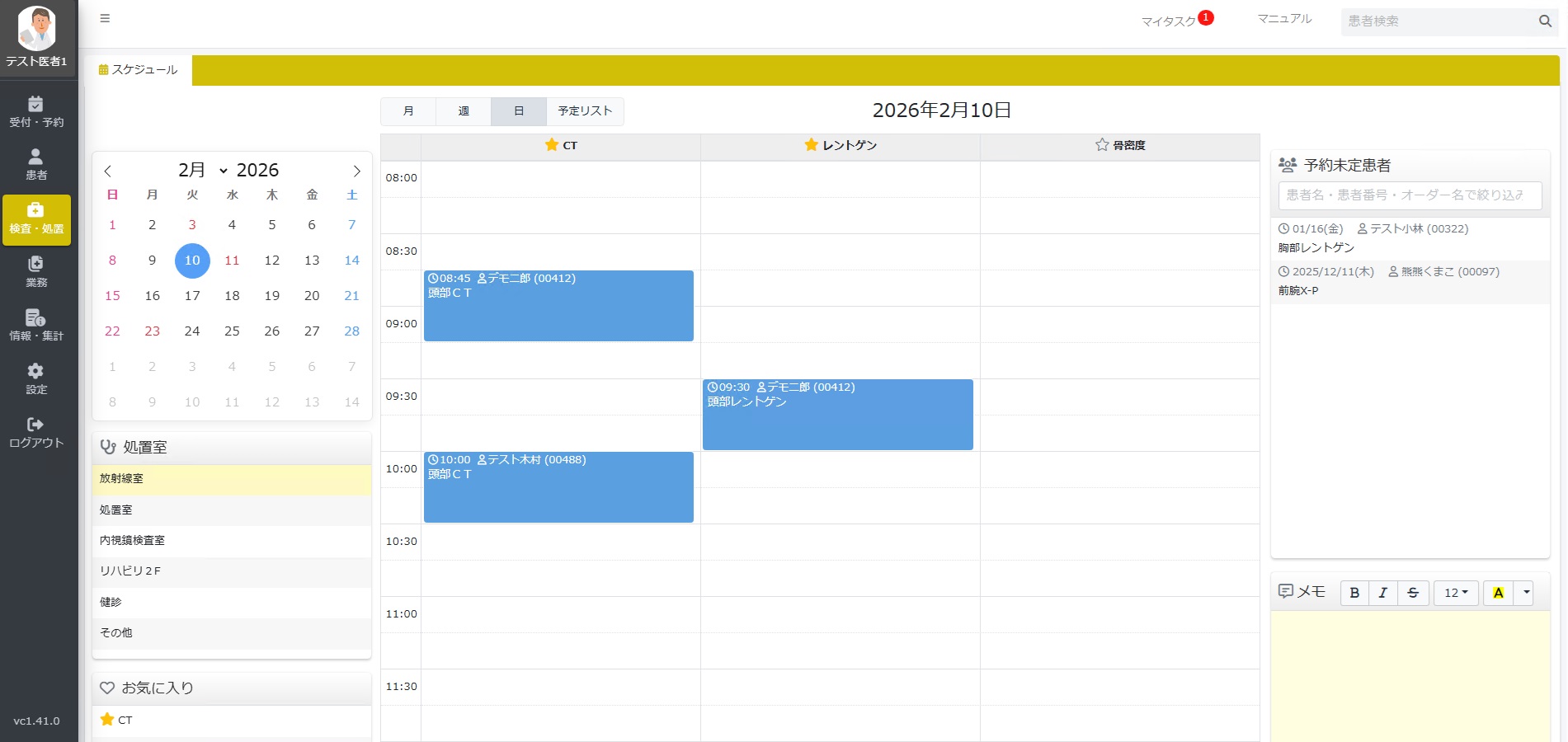Toggle favorite star on 骨密度 column
This screenshot has width=1568, height=742.
(x=1102, y=145)
